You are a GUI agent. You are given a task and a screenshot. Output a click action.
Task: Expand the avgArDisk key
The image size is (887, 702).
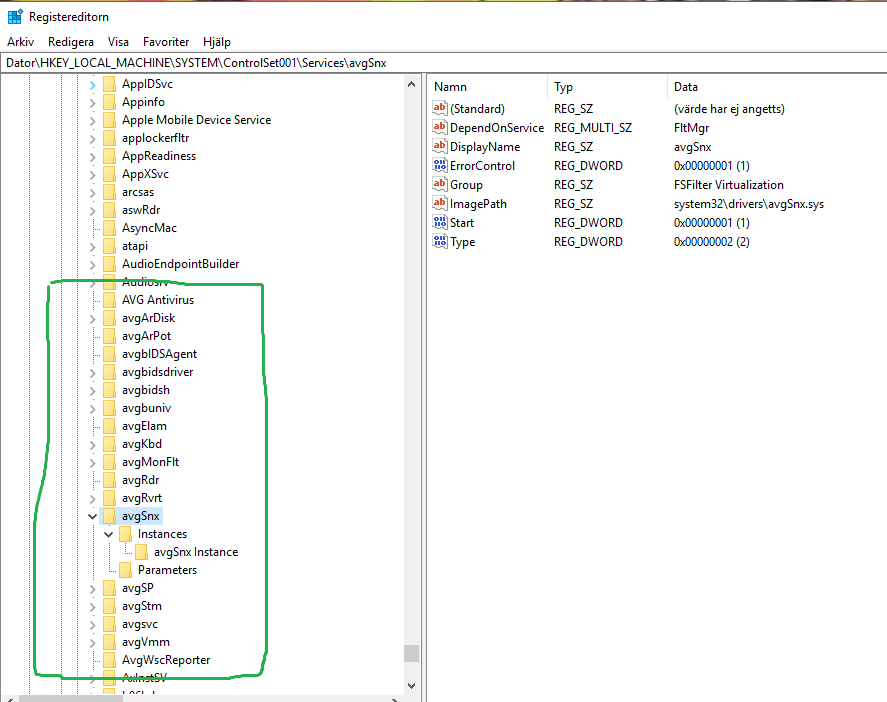pyautogui.click(x=92, y=319)
